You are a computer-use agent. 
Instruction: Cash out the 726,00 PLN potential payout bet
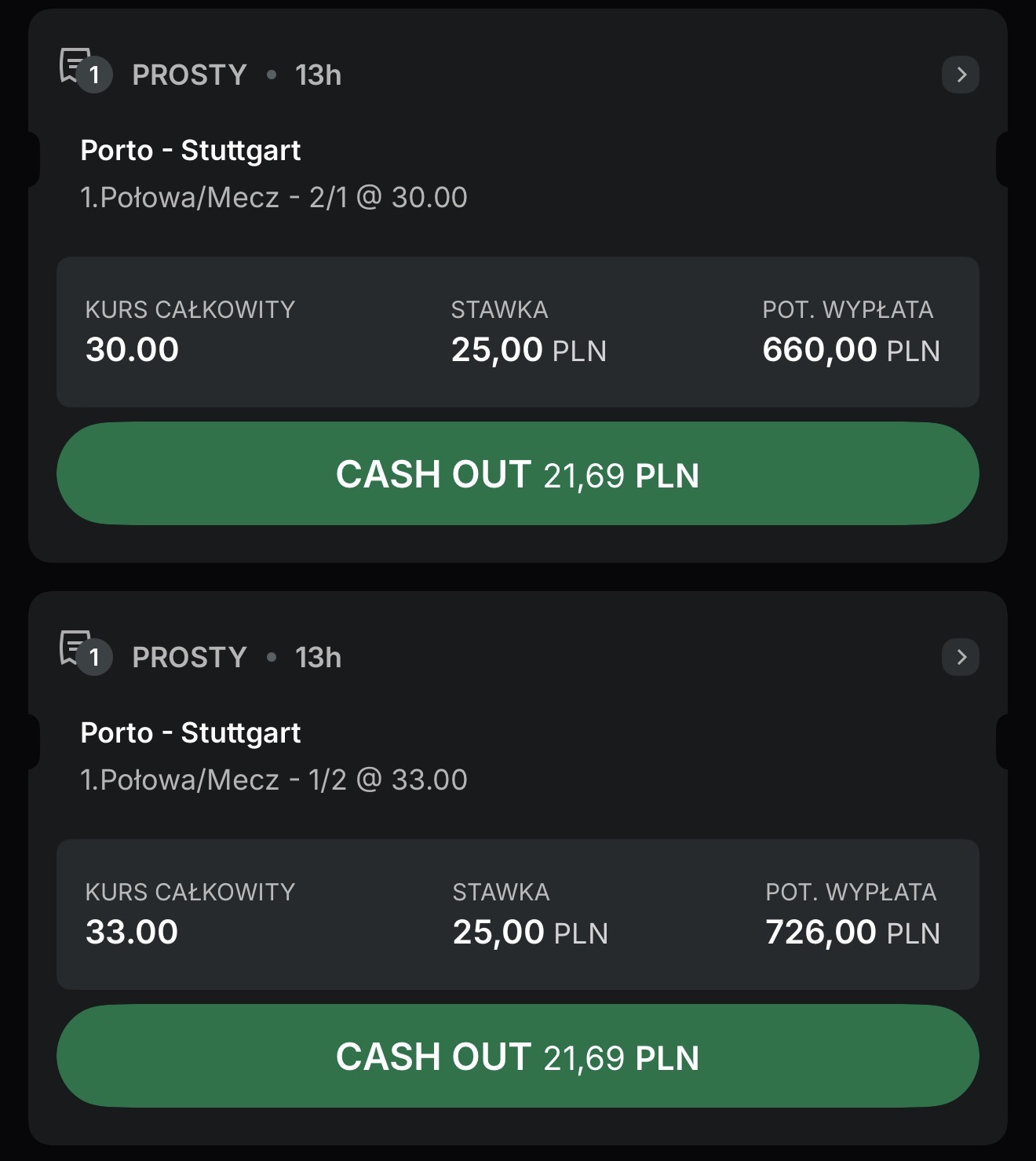tap(517, 1057)
